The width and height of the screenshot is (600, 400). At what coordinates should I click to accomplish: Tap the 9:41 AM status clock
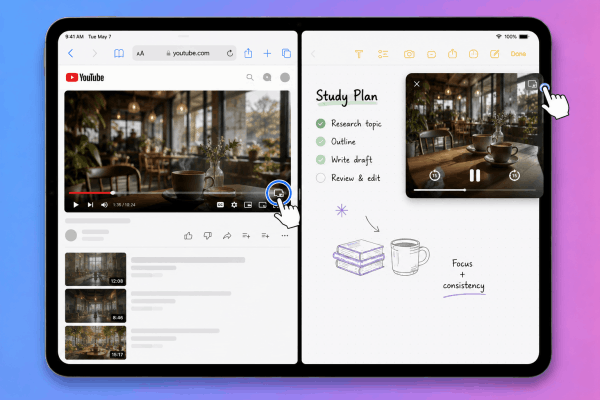point(74,37)
